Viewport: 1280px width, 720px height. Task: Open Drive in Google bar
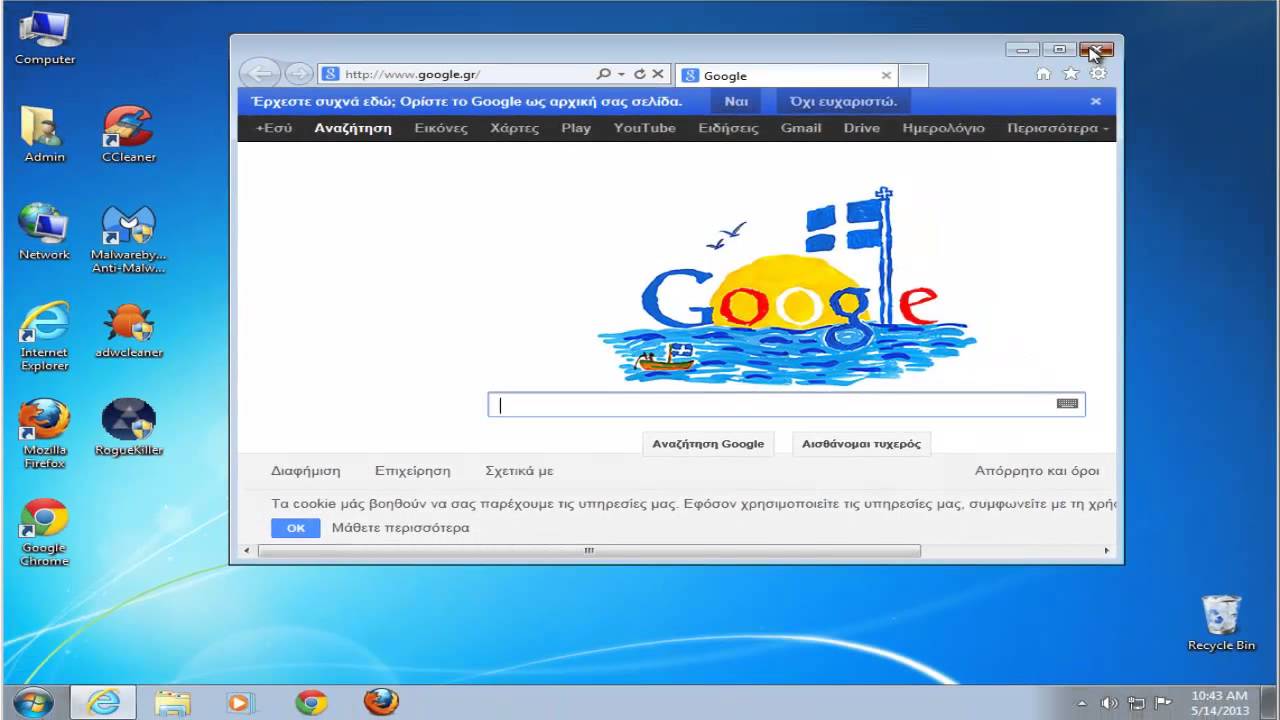(862, 128)
